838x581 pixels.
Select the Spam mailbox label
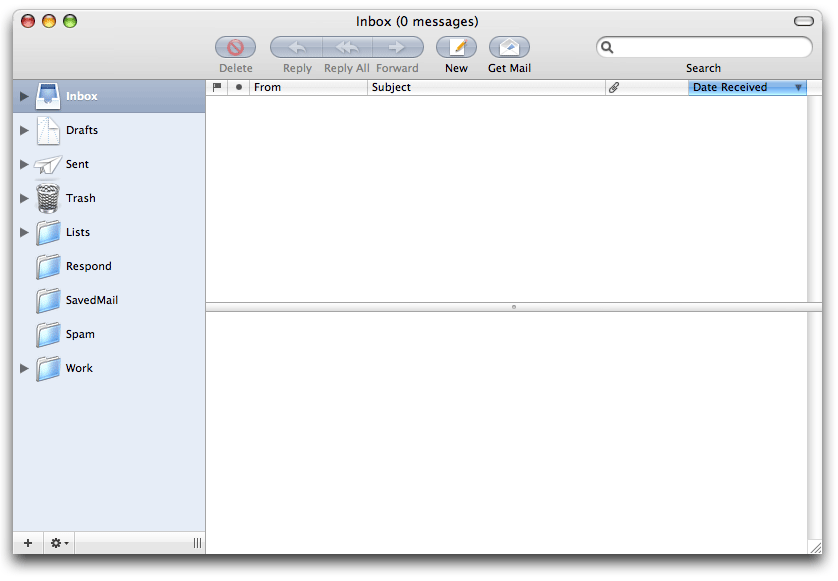[80, 335]
